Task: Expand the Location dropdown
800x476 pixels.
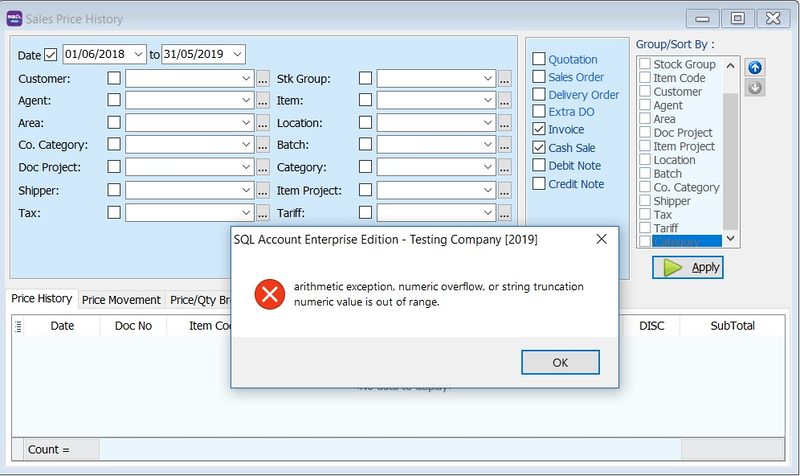Action: point(487,123)
